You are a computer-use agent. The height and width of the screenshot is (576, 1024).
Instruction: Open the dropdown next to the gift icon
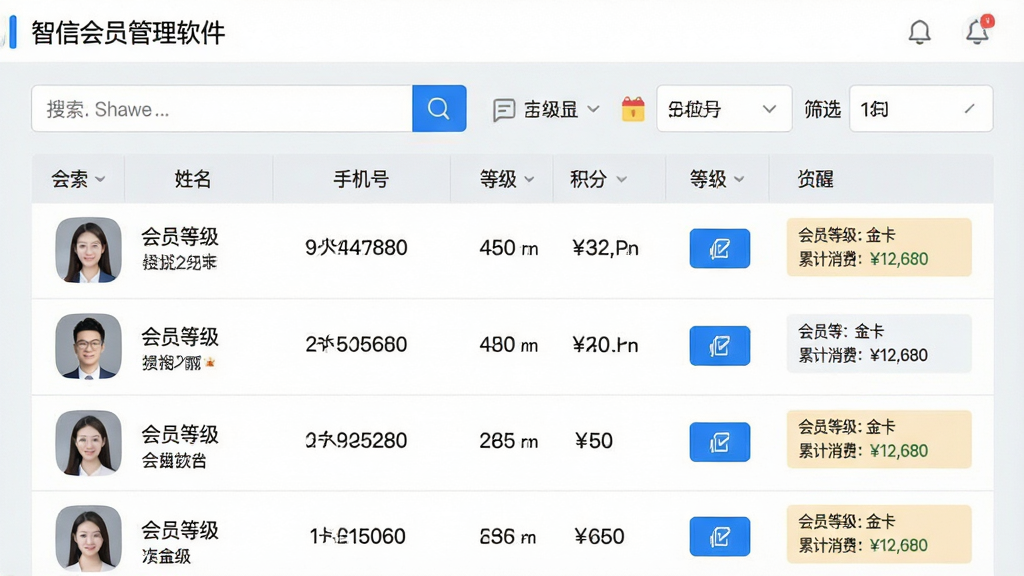724,108
